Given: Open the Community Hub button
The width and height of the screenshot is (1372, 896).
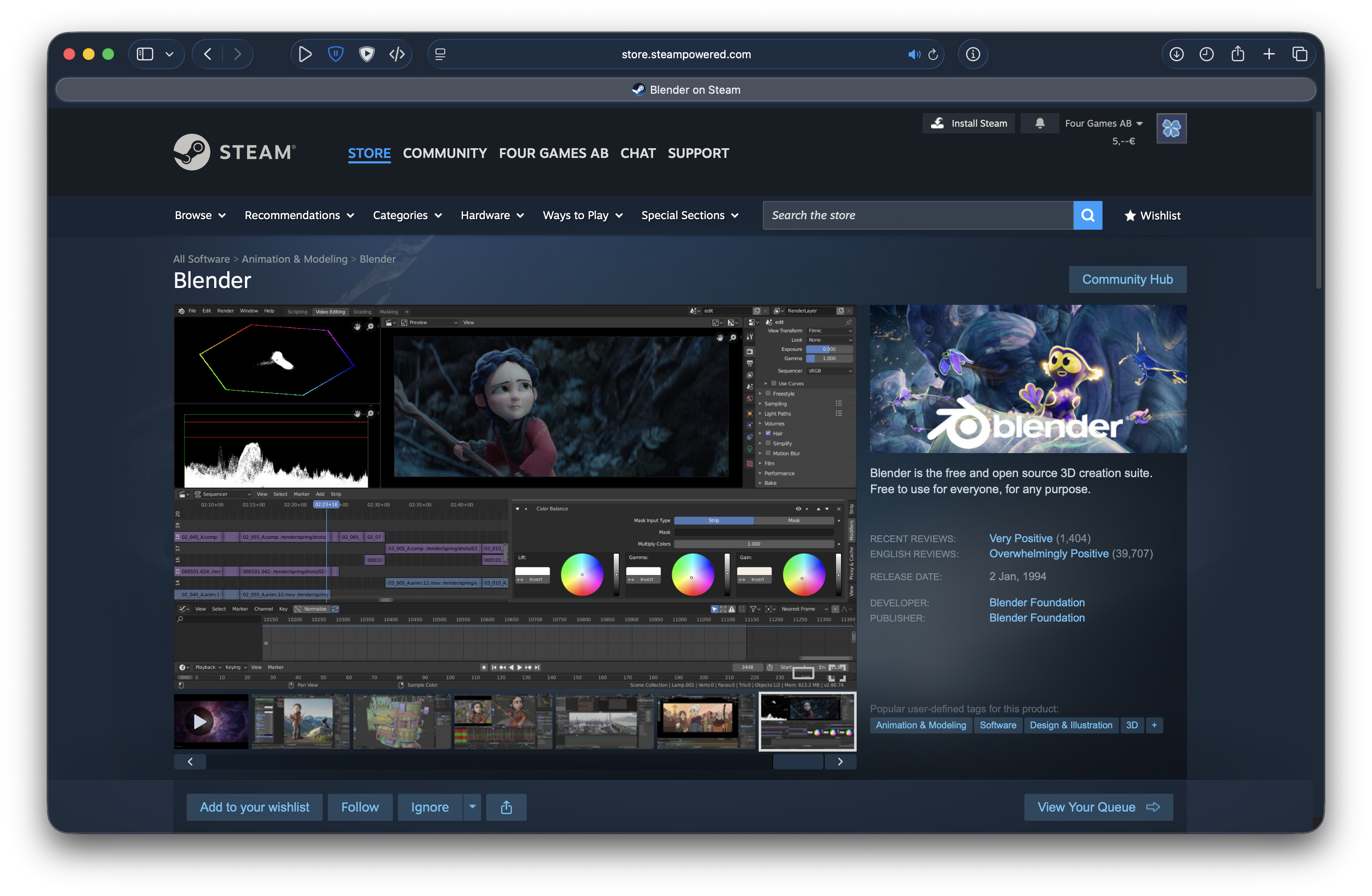Looking at the screenshot, I should 1127,280.
